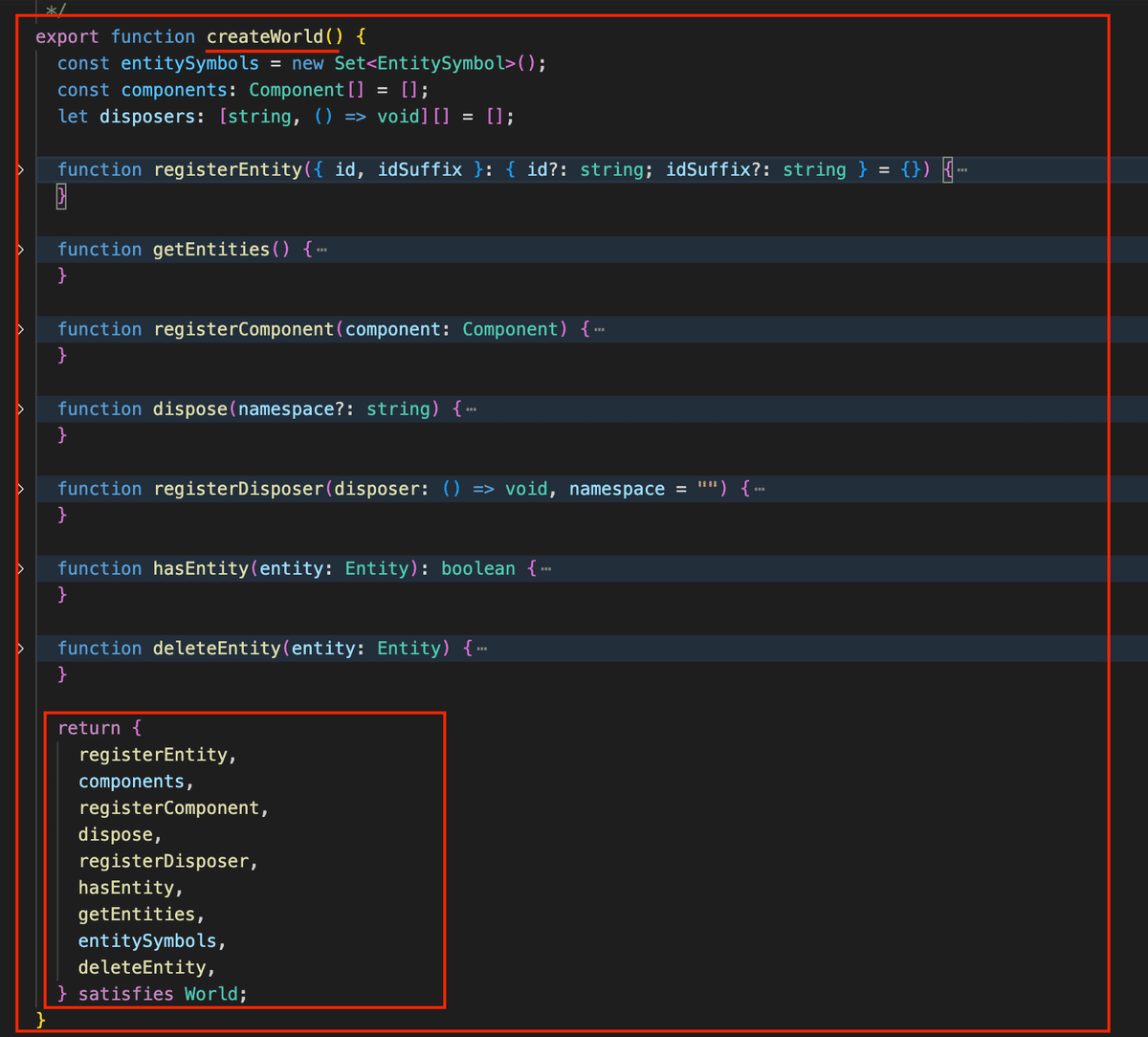Click the satisfies keyword

coord(126,994)
